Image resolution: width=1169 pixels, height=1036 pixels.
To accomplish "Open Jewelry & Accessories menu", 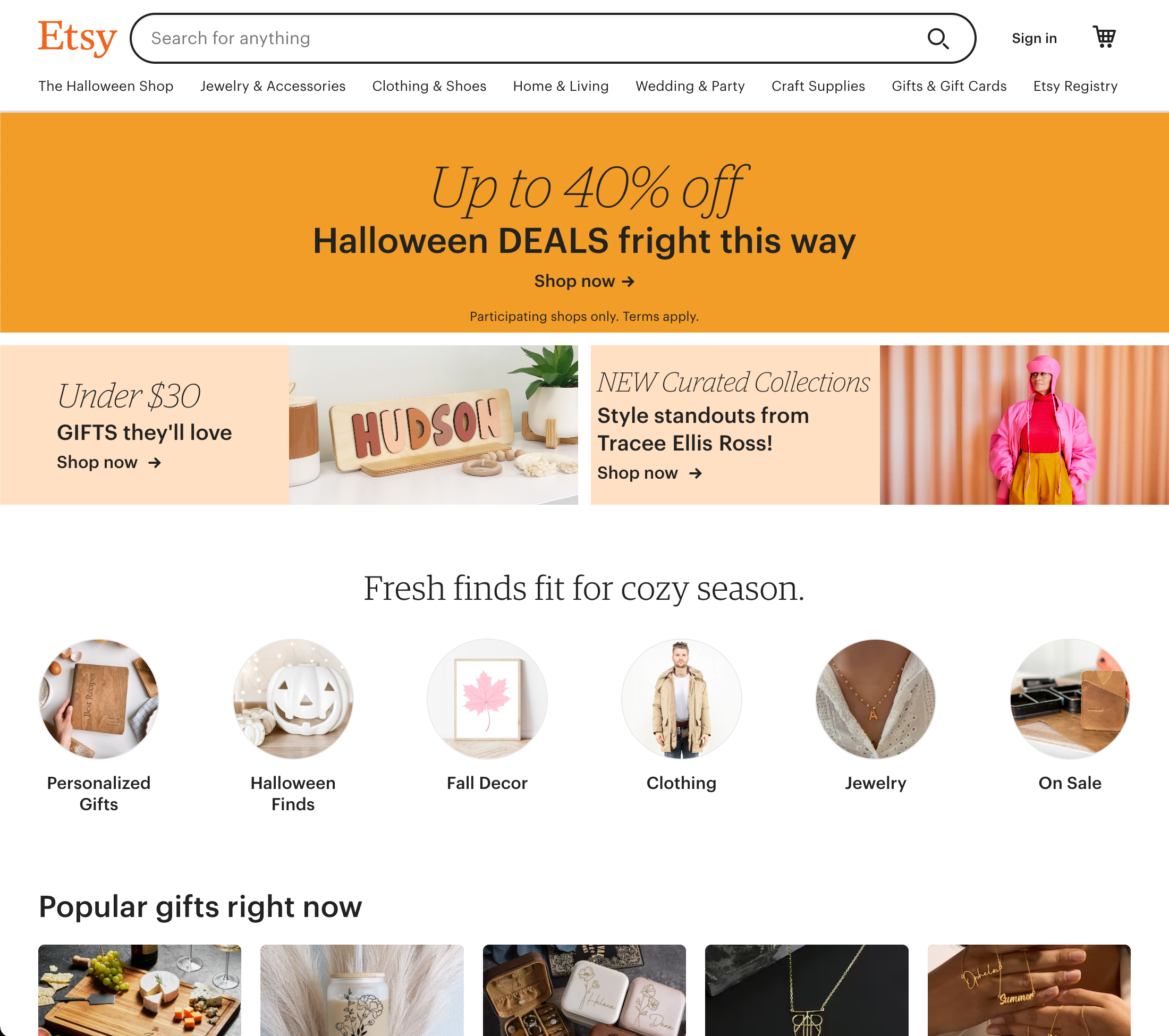I will point(273,86).
